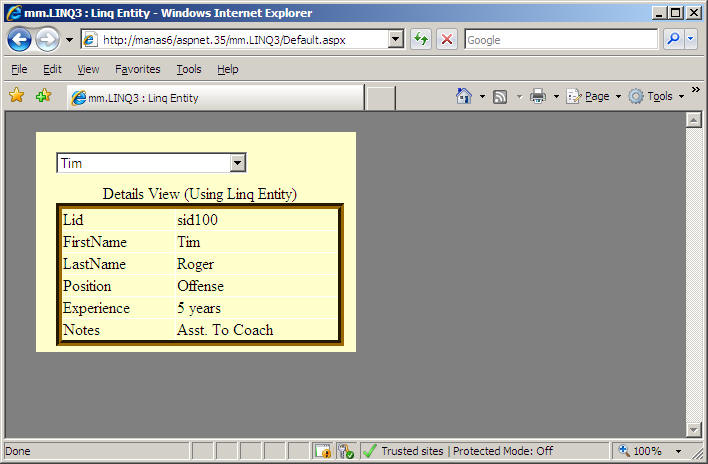Open the recent pages dropdown arrow
This screenshot has width=708, height=464.
[x=69, y=40]
